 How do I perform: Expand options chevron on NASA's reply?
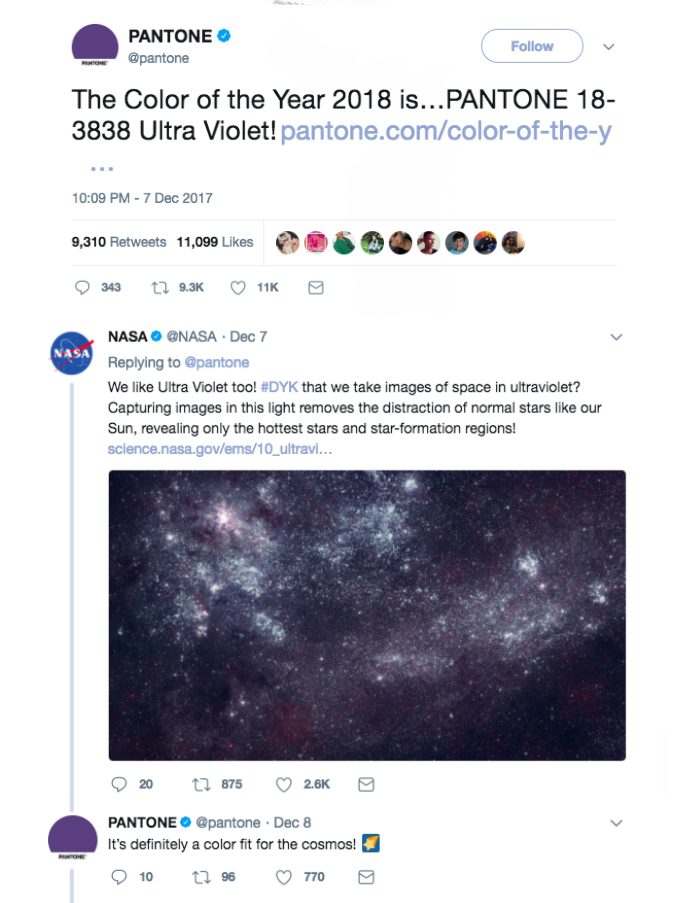click(x=616, y=337)
